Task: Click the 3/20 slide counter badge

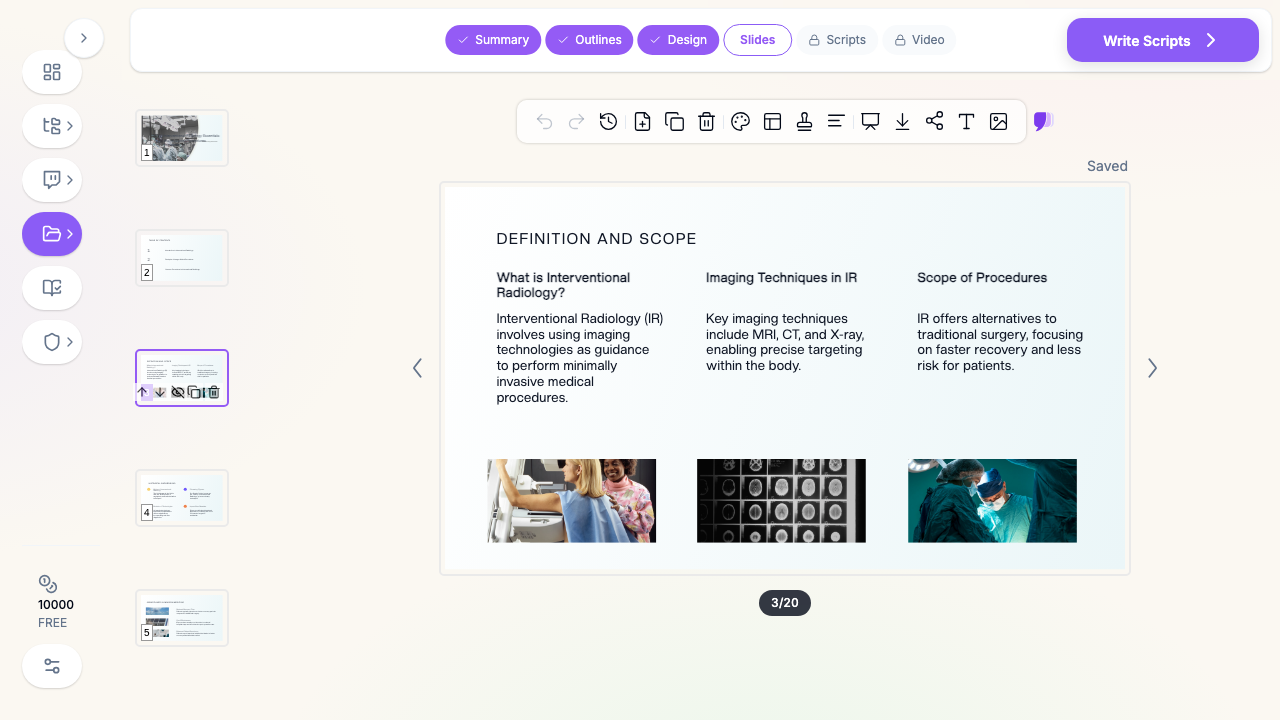Action: tap(785, 603)
